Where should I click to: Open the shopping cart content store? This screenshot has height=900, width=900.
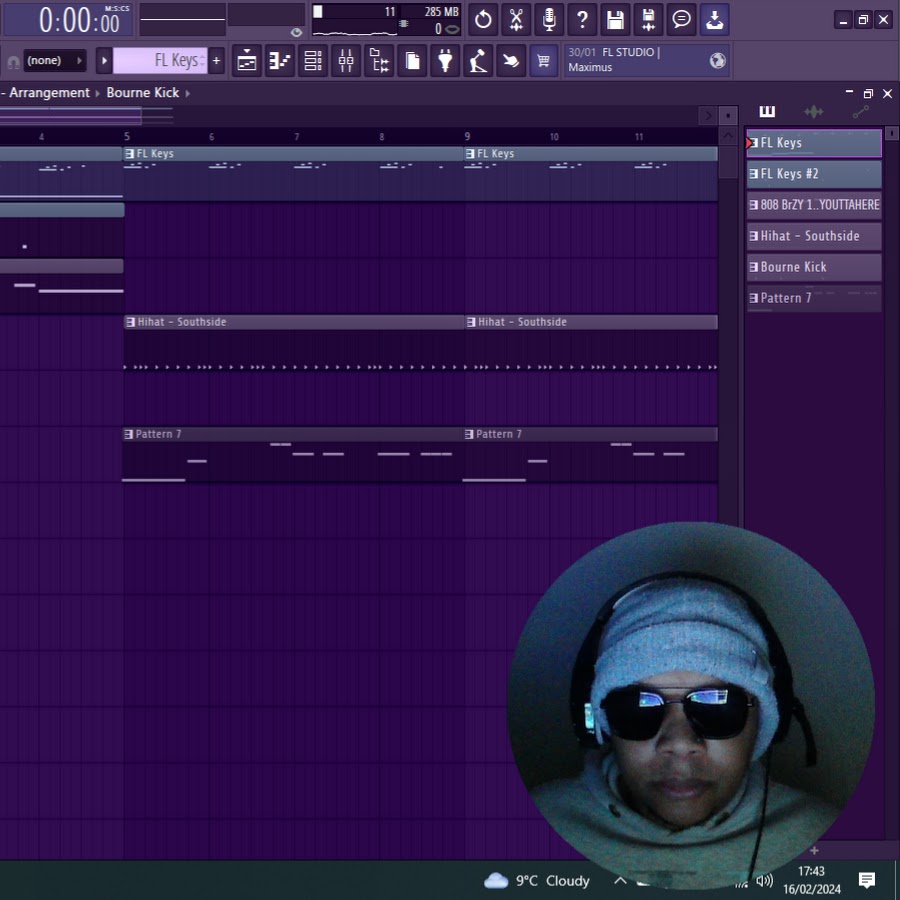[544, 60]
